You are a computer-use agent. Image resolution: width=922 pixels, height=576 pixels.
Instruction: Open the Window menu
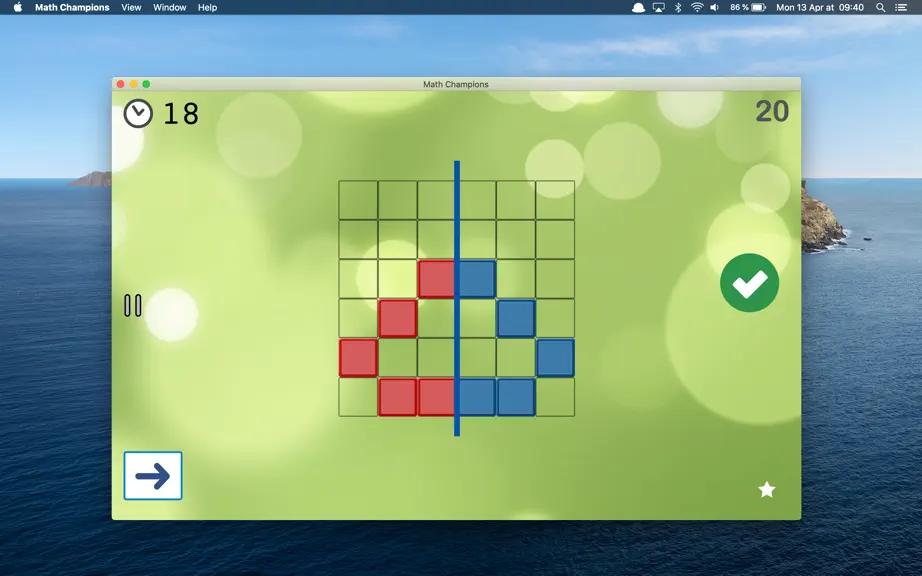pyautogui.click(x=169, y=8)
